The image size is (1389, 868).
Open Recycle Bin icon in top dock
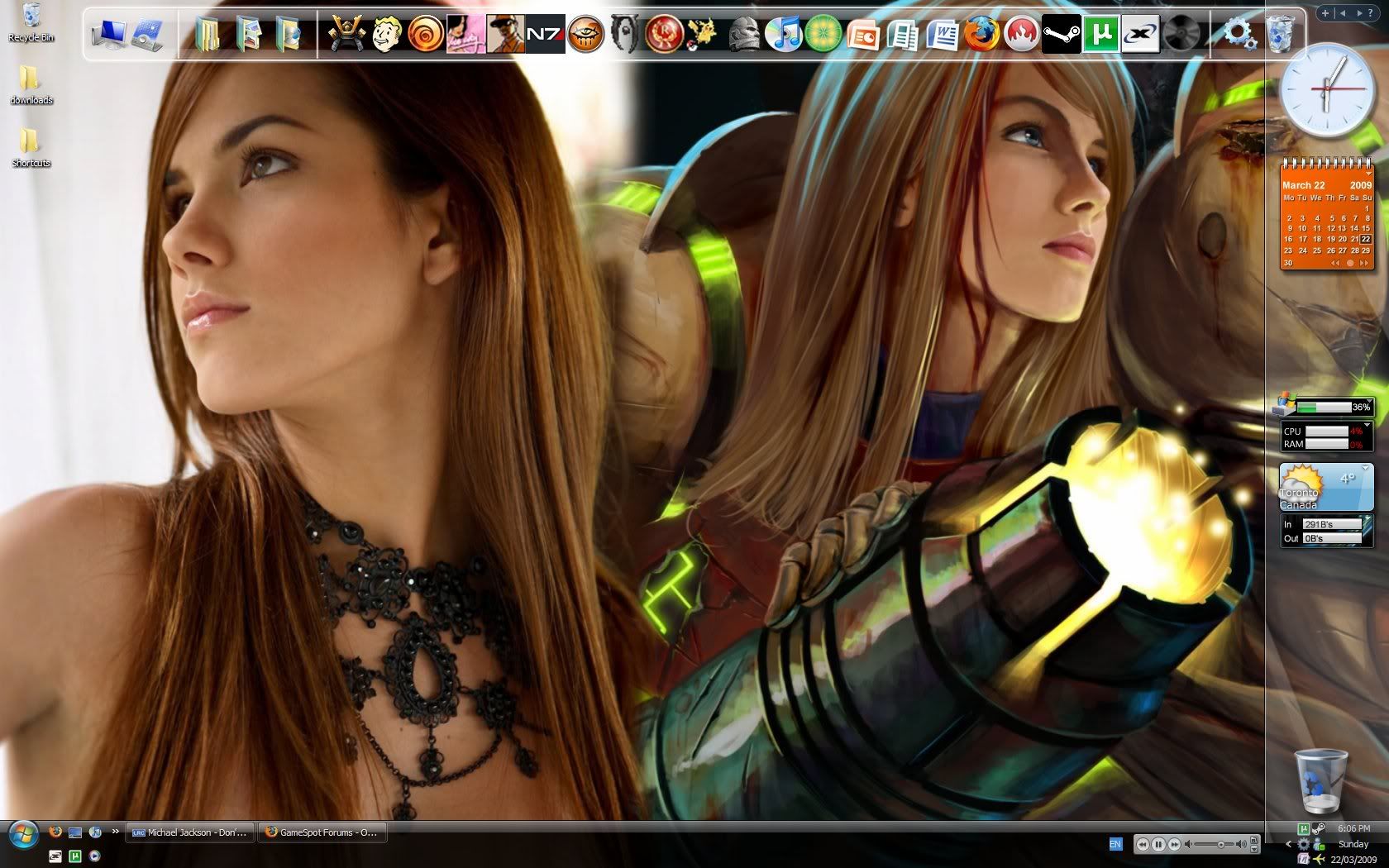1279,34
